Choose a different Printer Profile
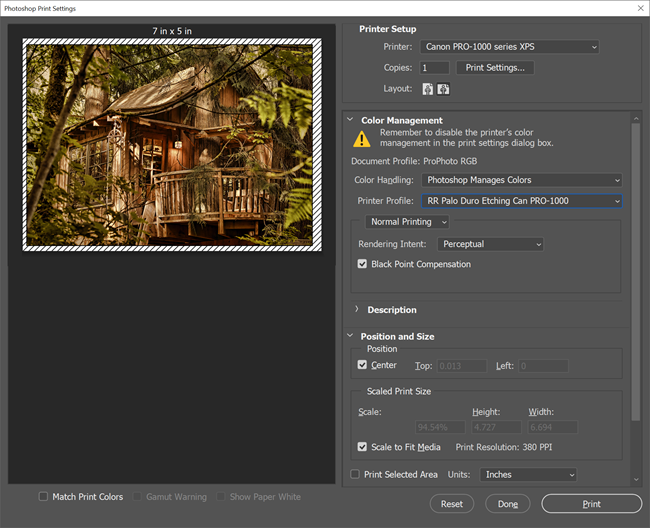The height and width of the screenshot is (528, 650). pos(521,201)
